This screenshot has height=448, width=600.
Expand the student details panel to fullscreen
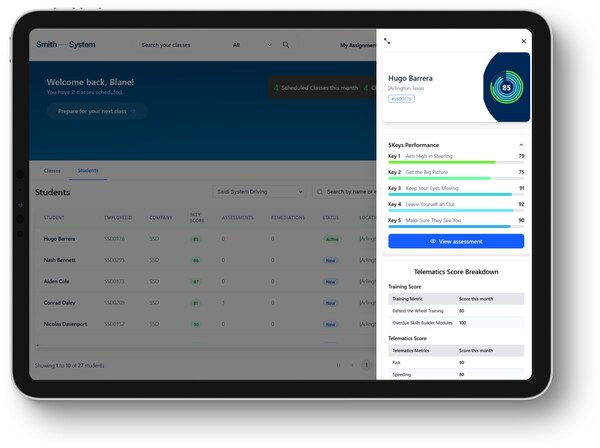[x=387, y=41]
